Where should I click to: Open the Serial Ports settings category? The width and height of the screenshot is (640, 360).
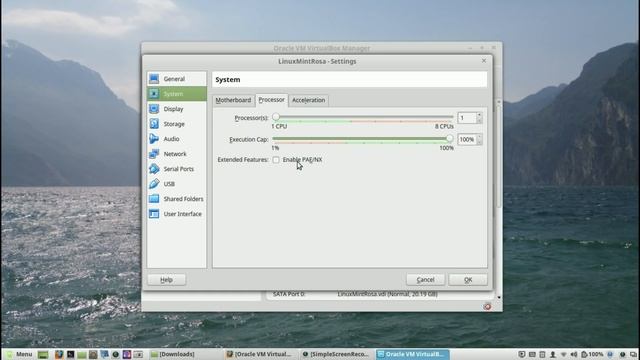tap(176, 169)
